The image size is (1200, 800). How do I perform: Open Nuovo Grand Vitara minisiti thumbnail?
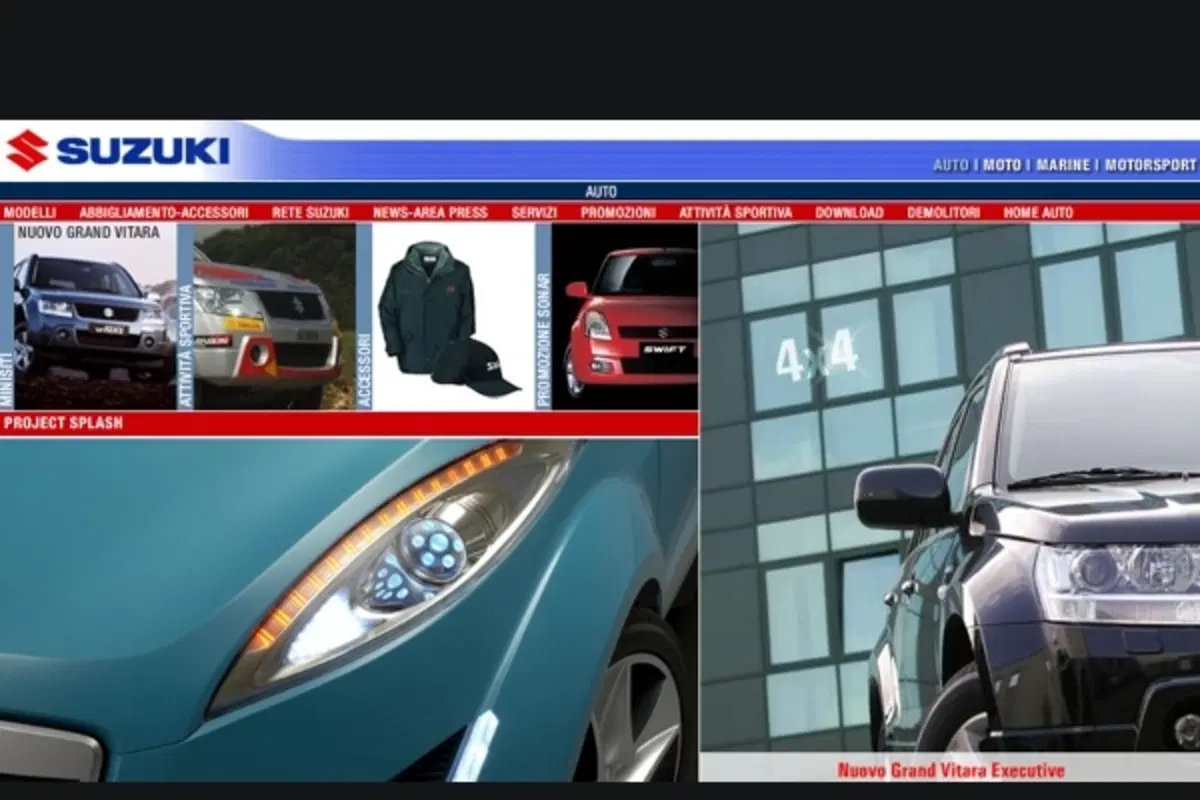tap(95, 316)
